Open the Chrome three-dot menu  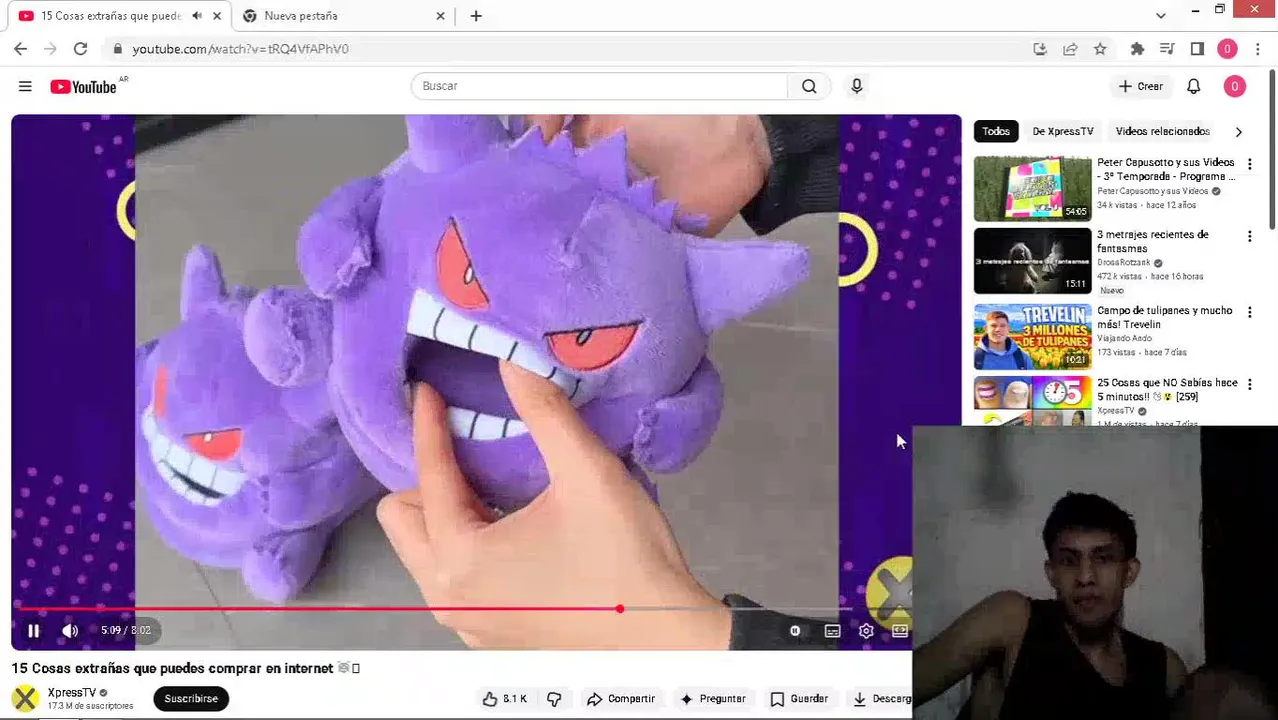click(x=1257, y=49)
